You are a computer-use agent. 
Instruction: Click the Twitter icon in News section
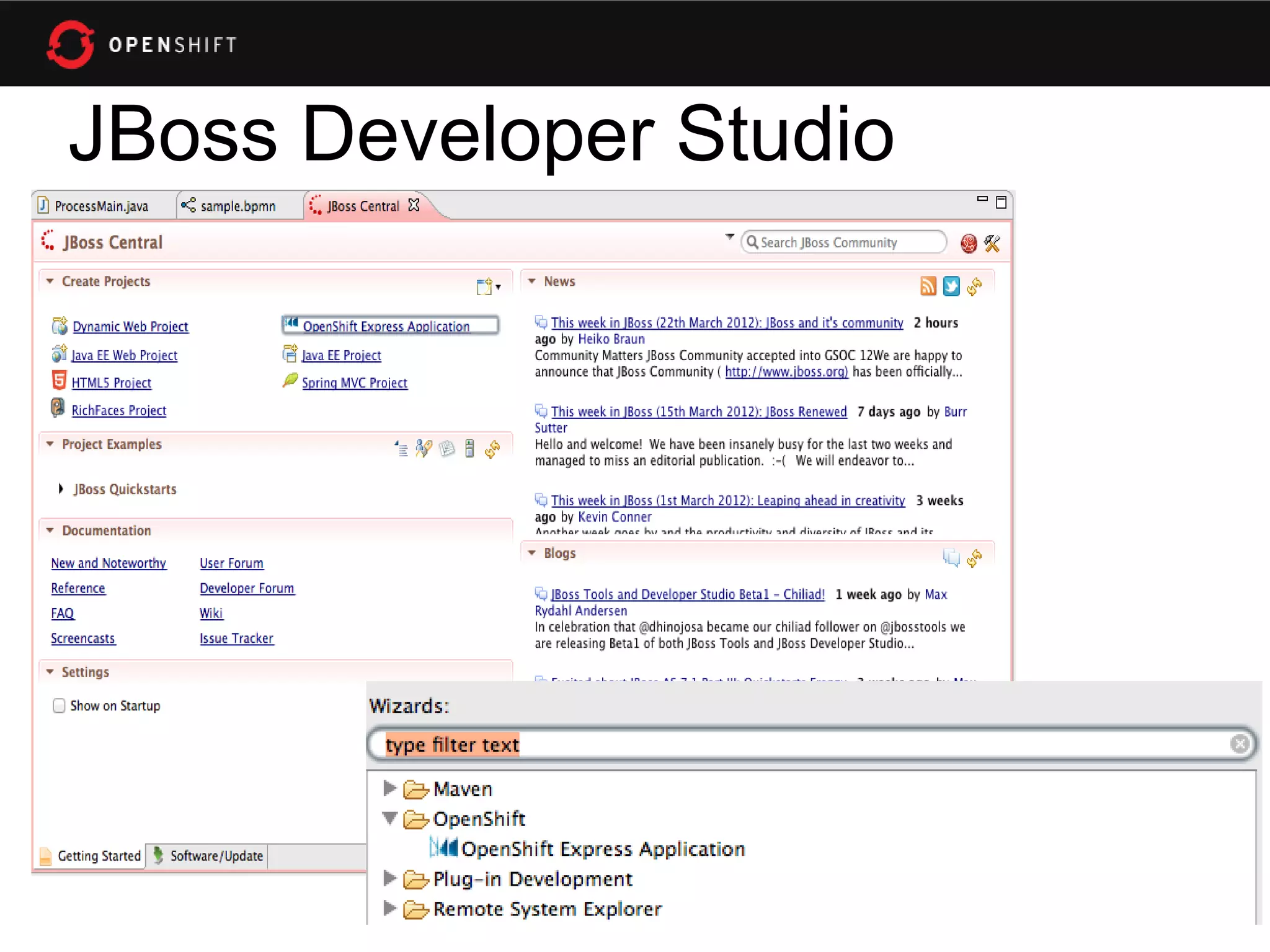point(951,286)
